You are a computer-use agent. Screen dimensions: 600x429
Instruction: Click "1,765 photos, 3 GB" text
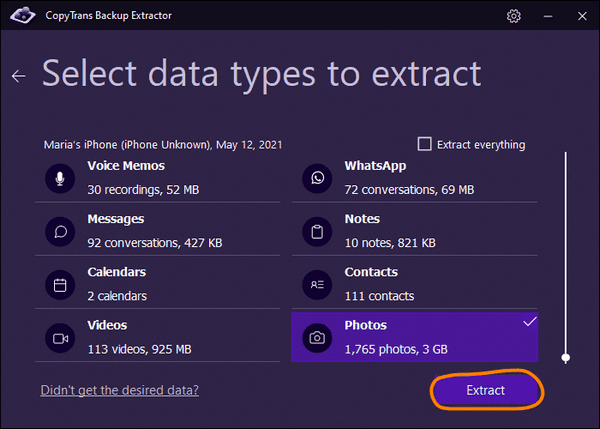(396, 349)
